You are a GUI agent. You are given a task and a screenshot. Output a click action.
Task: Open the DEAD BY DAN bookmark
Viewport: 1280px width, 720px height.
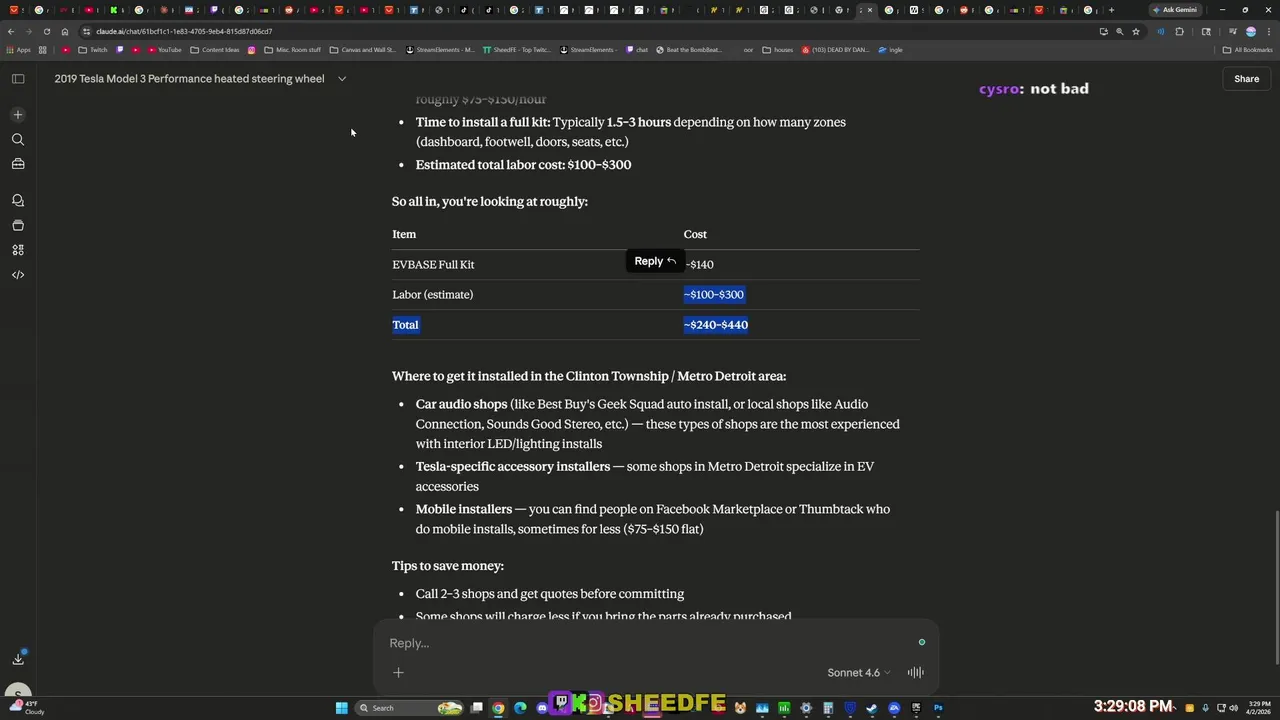[836, 49]
